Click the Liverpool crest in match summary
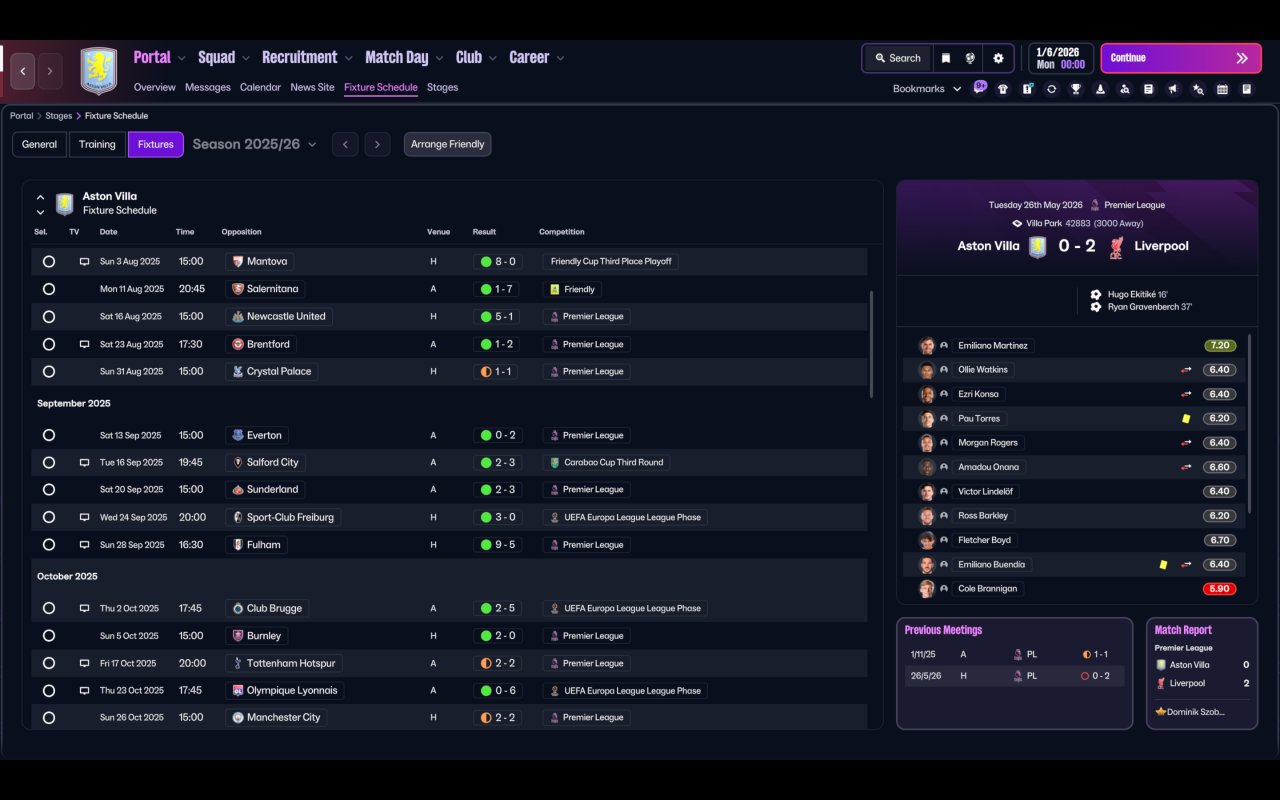 1116,246
